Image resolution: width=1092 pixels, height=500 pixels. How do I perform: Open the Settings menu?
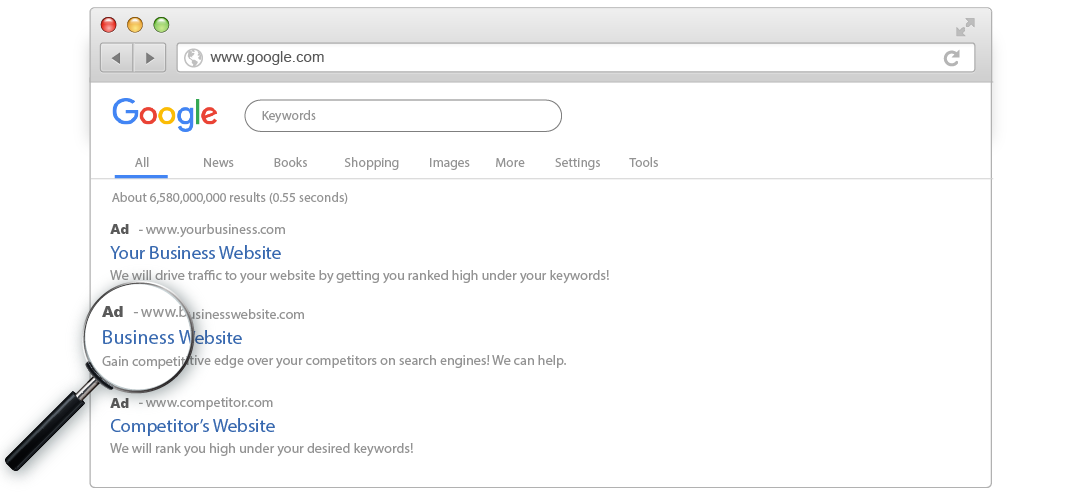[577, 163]
